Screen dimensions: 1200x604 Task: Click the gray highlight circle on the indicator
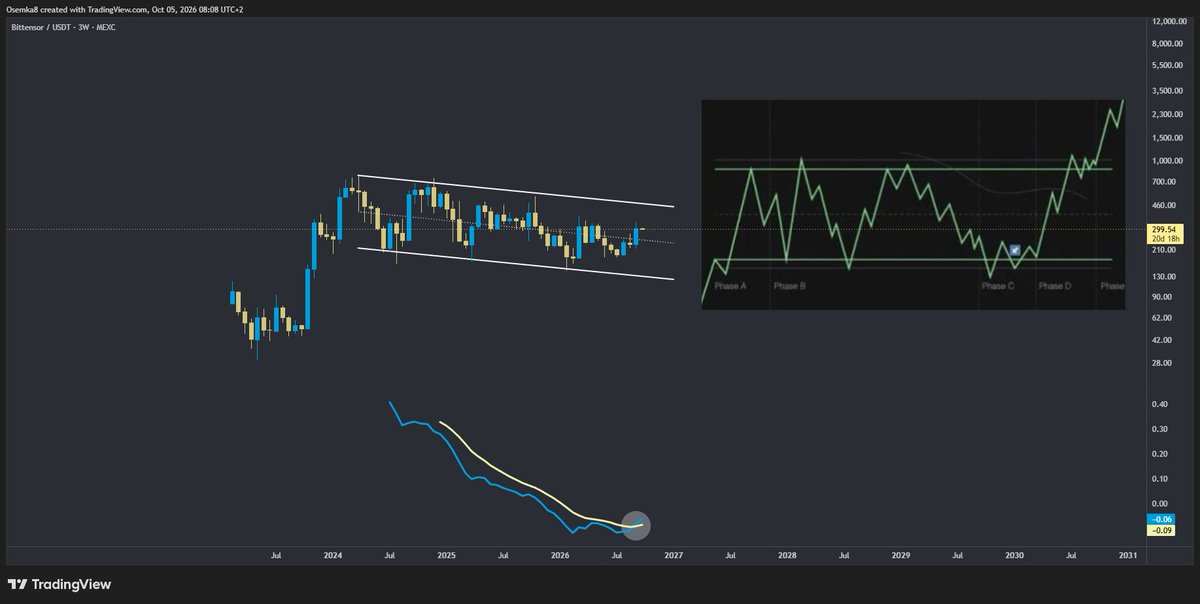(636, 526)
